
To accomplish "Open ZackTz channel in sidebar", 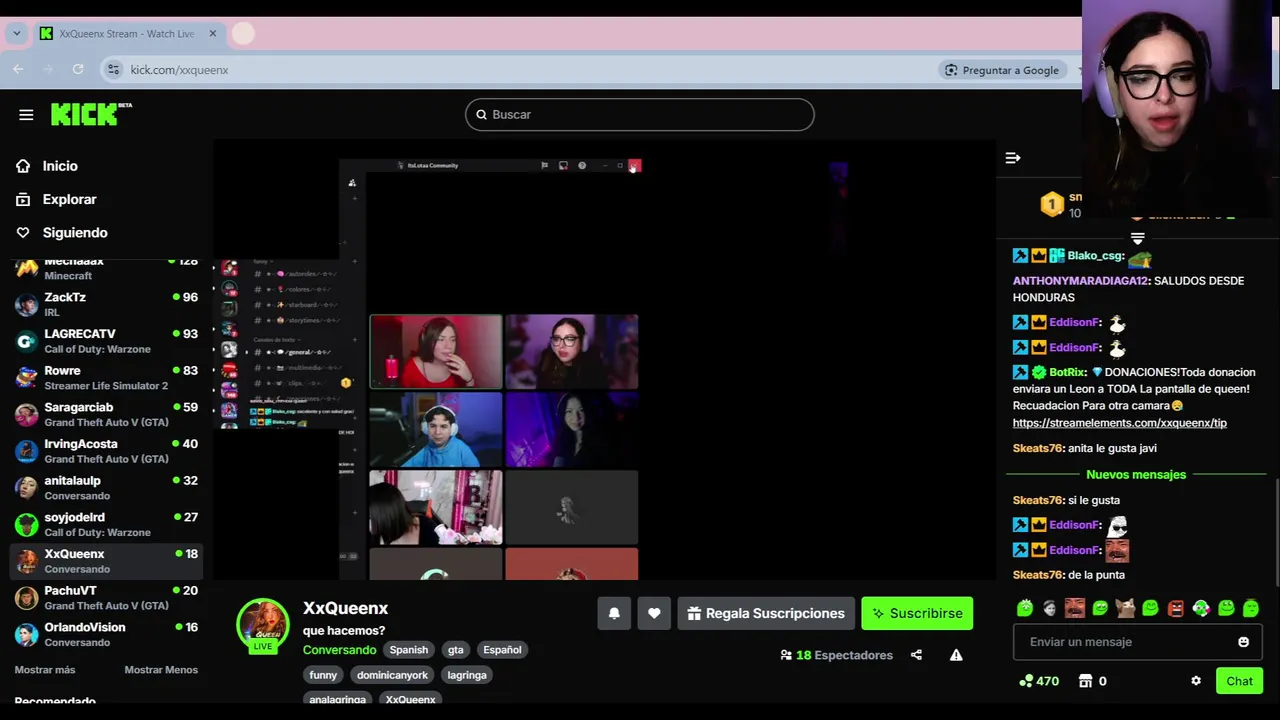I will coord(106,304).
